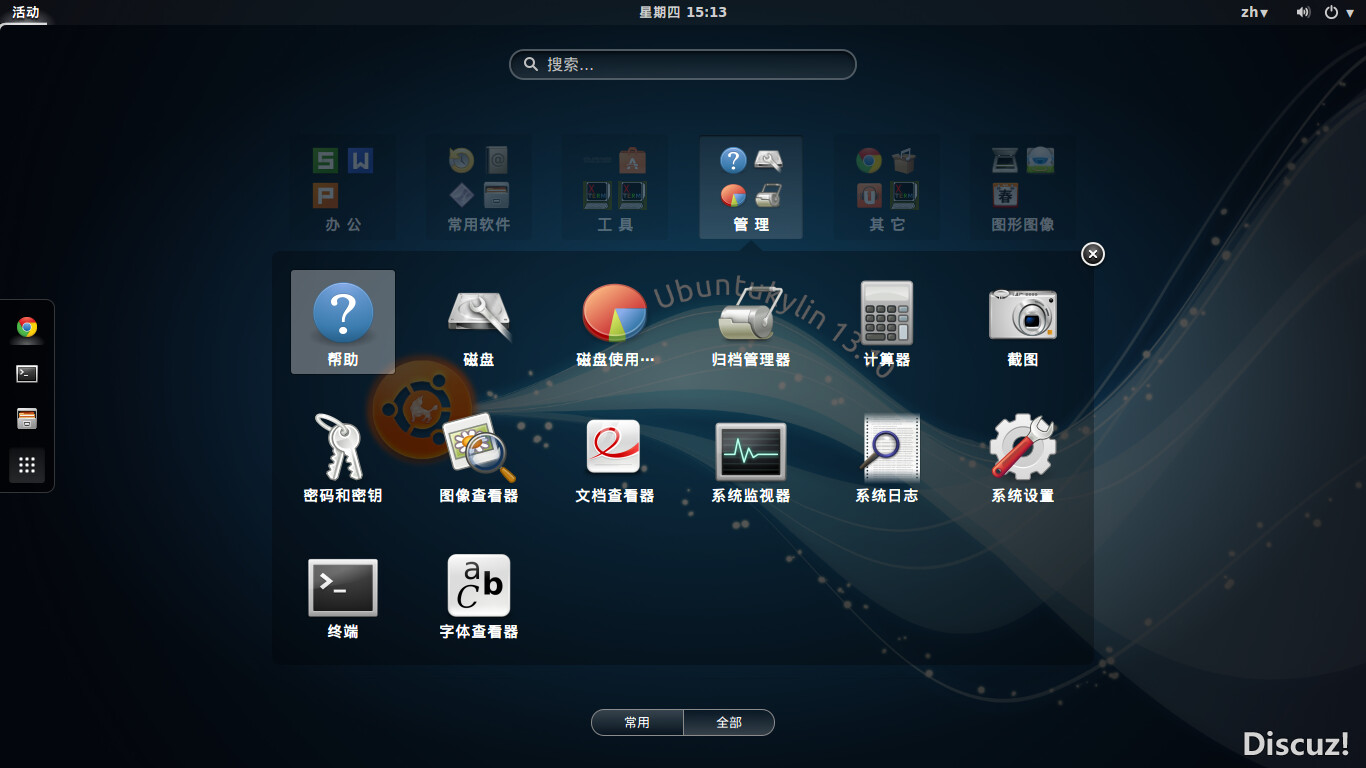Expand the 办公 office app folder

click(343, 188)
